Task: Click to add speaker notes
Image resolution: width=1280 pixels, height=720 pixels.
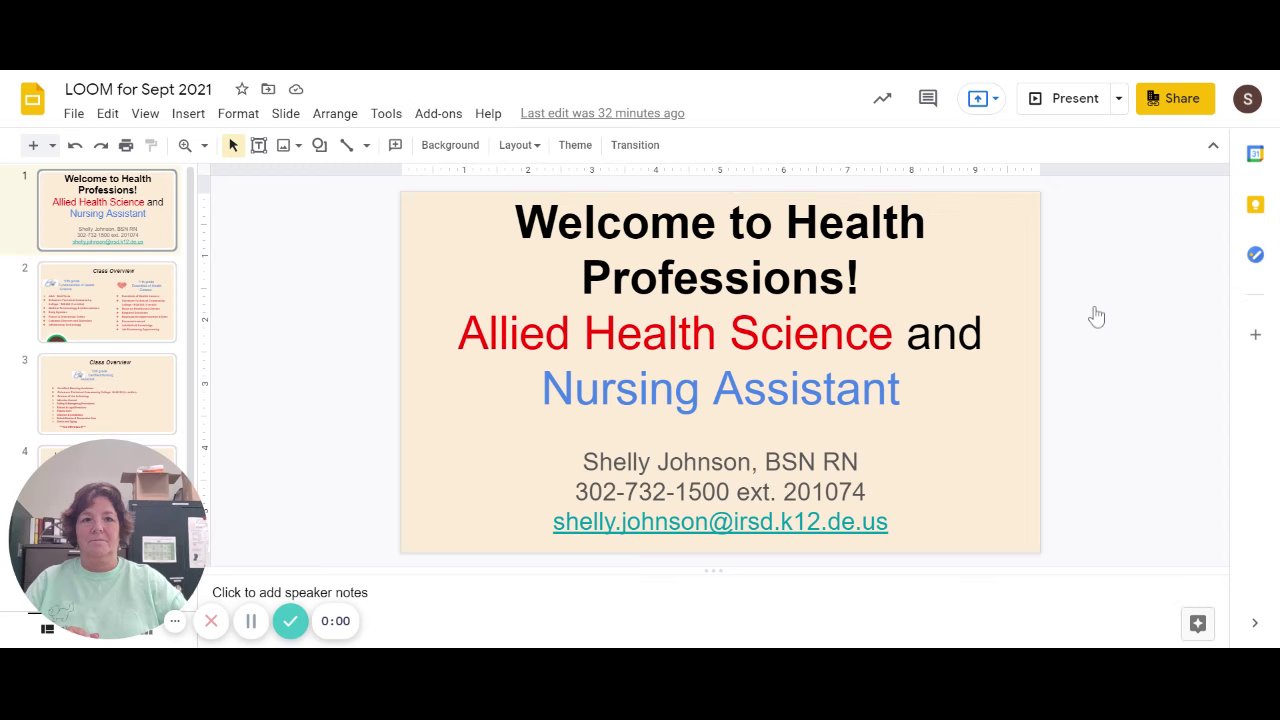Action: 290,592
